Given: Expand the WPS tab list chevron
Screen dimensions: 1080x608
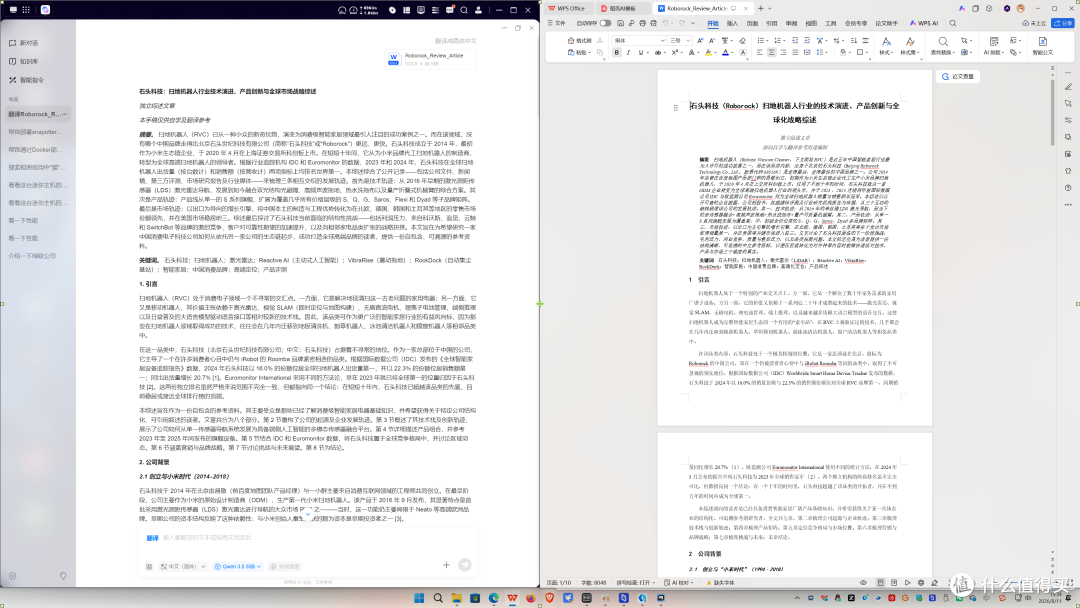Looking at the screenshot, I should point(770,8).
